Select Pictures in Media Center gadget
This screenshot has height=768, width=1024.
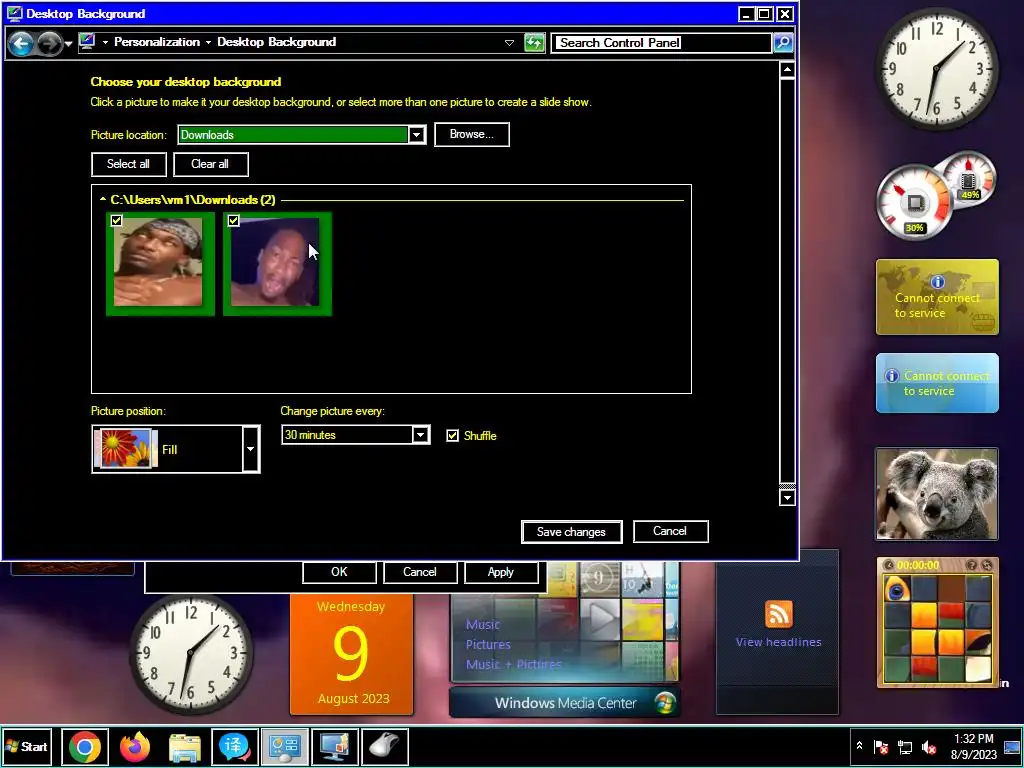(x=488, y=645)
